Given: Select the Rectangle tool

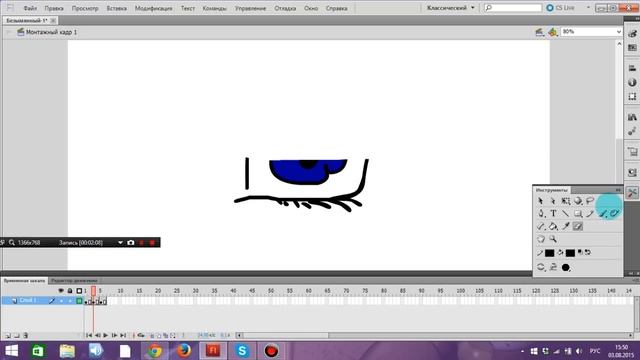Looking at the screenshot, I should coord(578,214).
